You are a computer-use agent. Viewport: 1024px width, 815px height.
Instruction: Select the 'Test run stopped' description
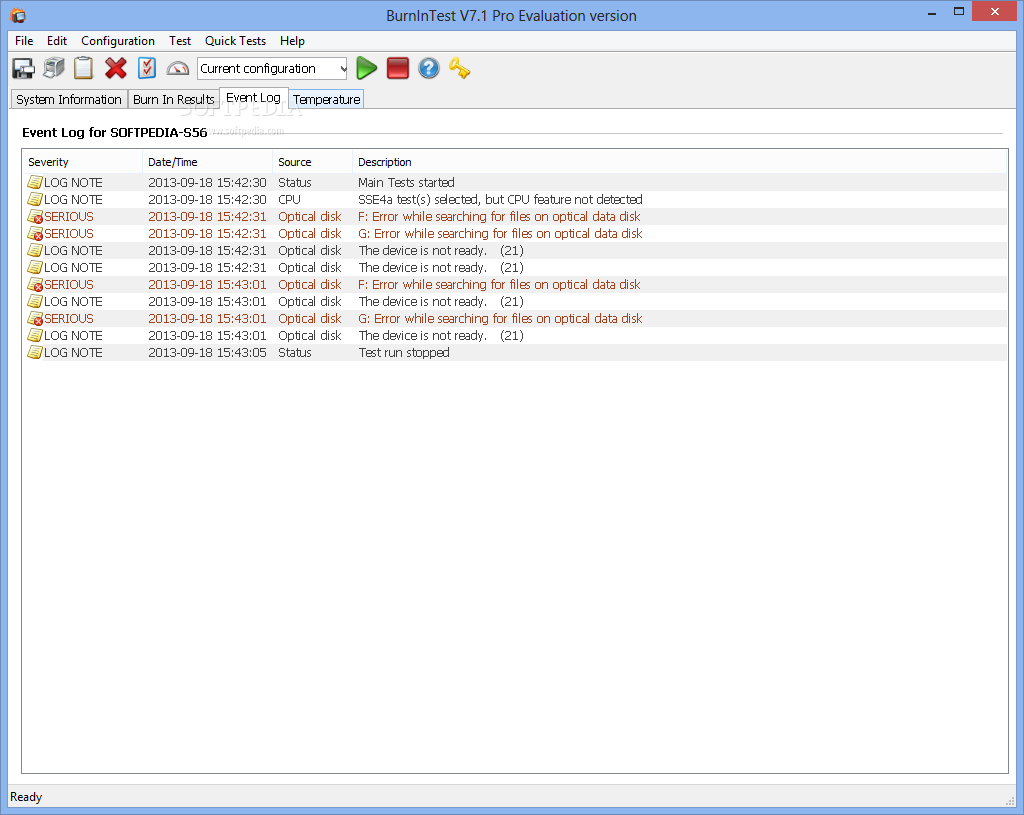click(x=404, y=353)
